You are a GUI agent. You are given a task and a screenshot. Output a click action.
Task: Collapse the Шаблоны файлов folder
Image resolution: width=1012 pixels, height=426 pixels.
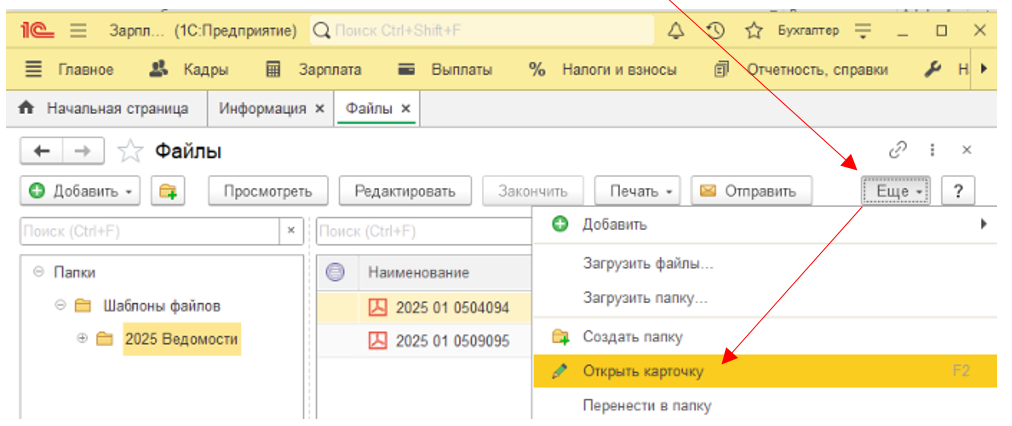click(x=60, y=305)
